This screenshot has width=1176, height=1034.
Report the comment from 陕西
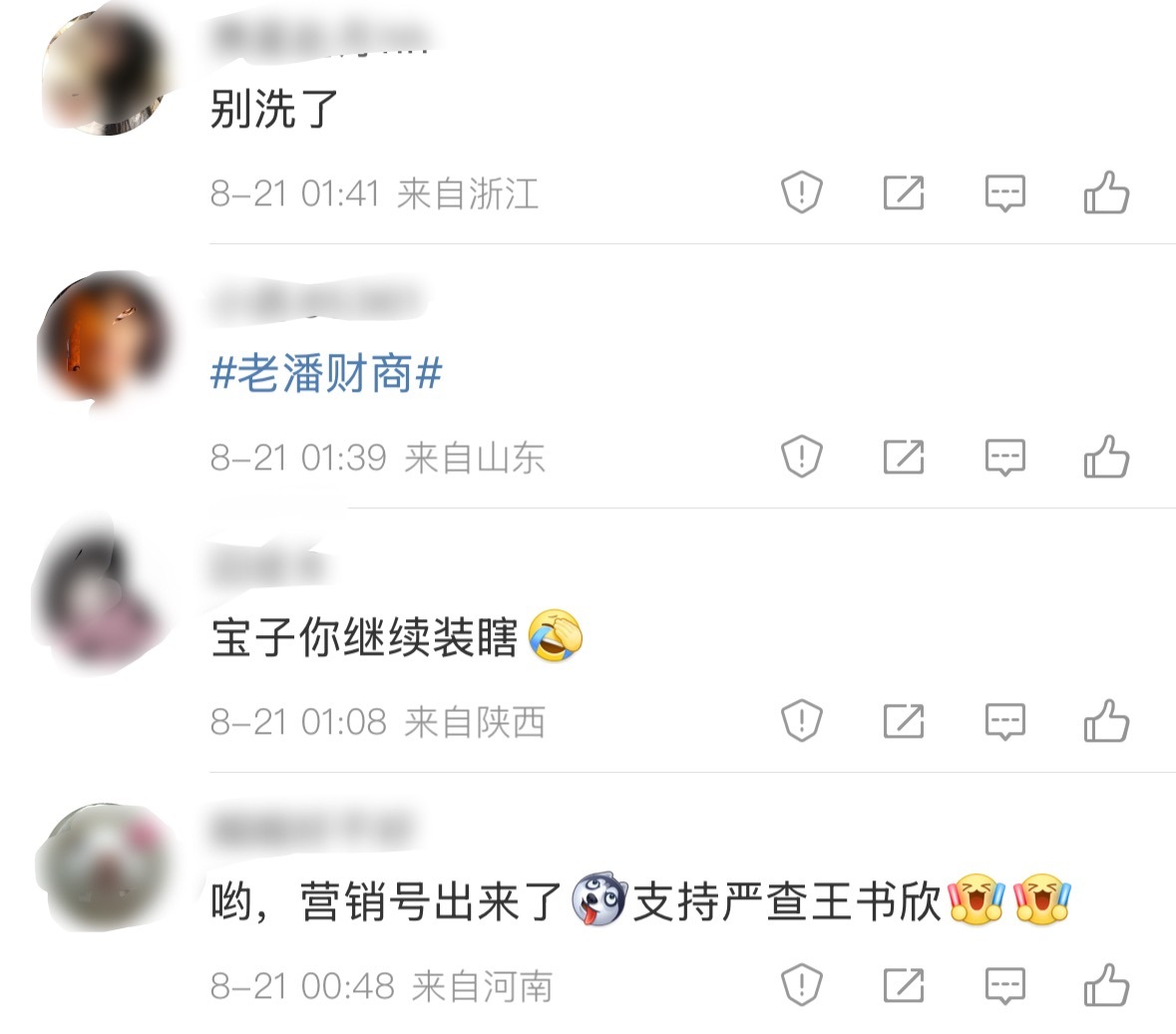[x=802, y=721]
